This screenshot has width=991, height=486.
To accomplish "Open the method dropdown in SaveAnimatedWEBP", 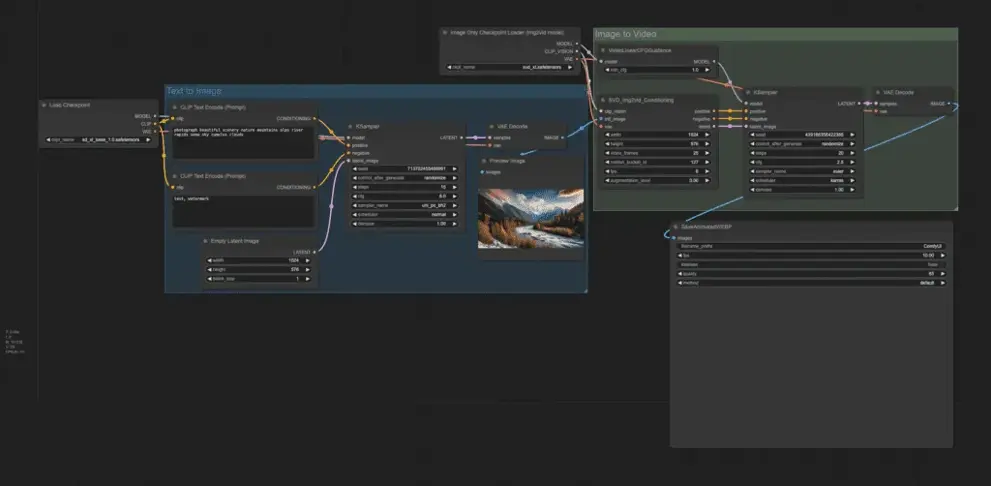I will 810,282.
